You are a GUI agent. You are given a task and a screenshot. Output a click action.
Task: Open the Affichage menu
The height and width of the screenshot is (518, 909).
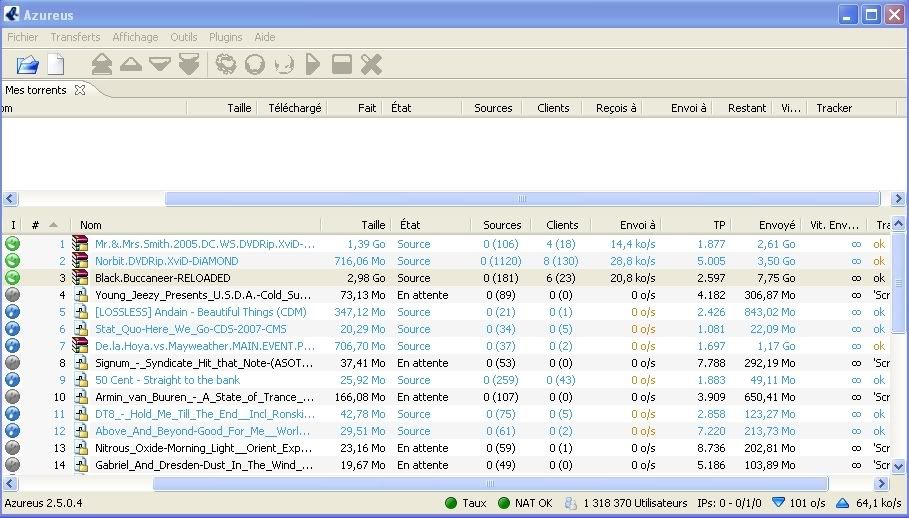[x=135, y=37]
